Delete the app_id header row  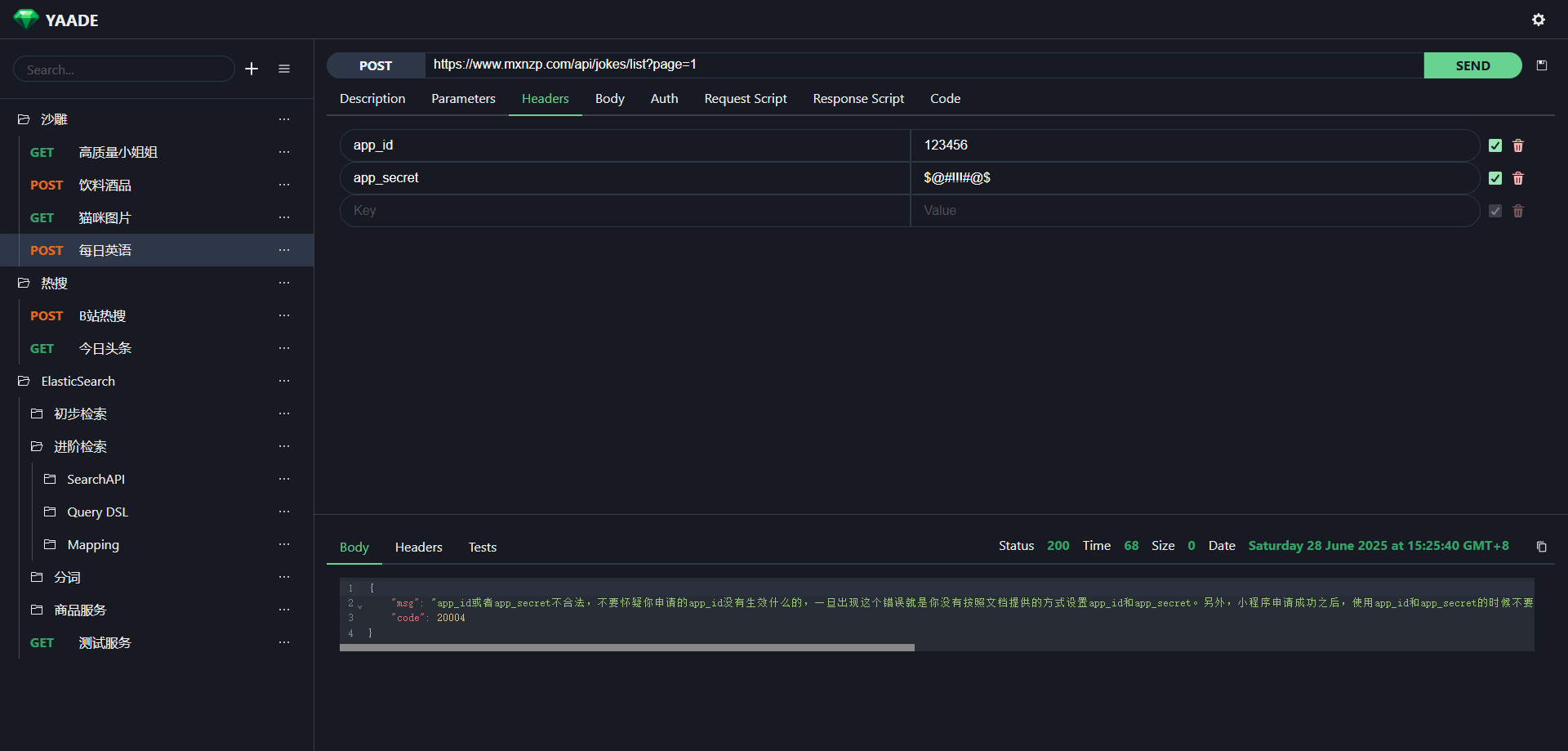1518,145
